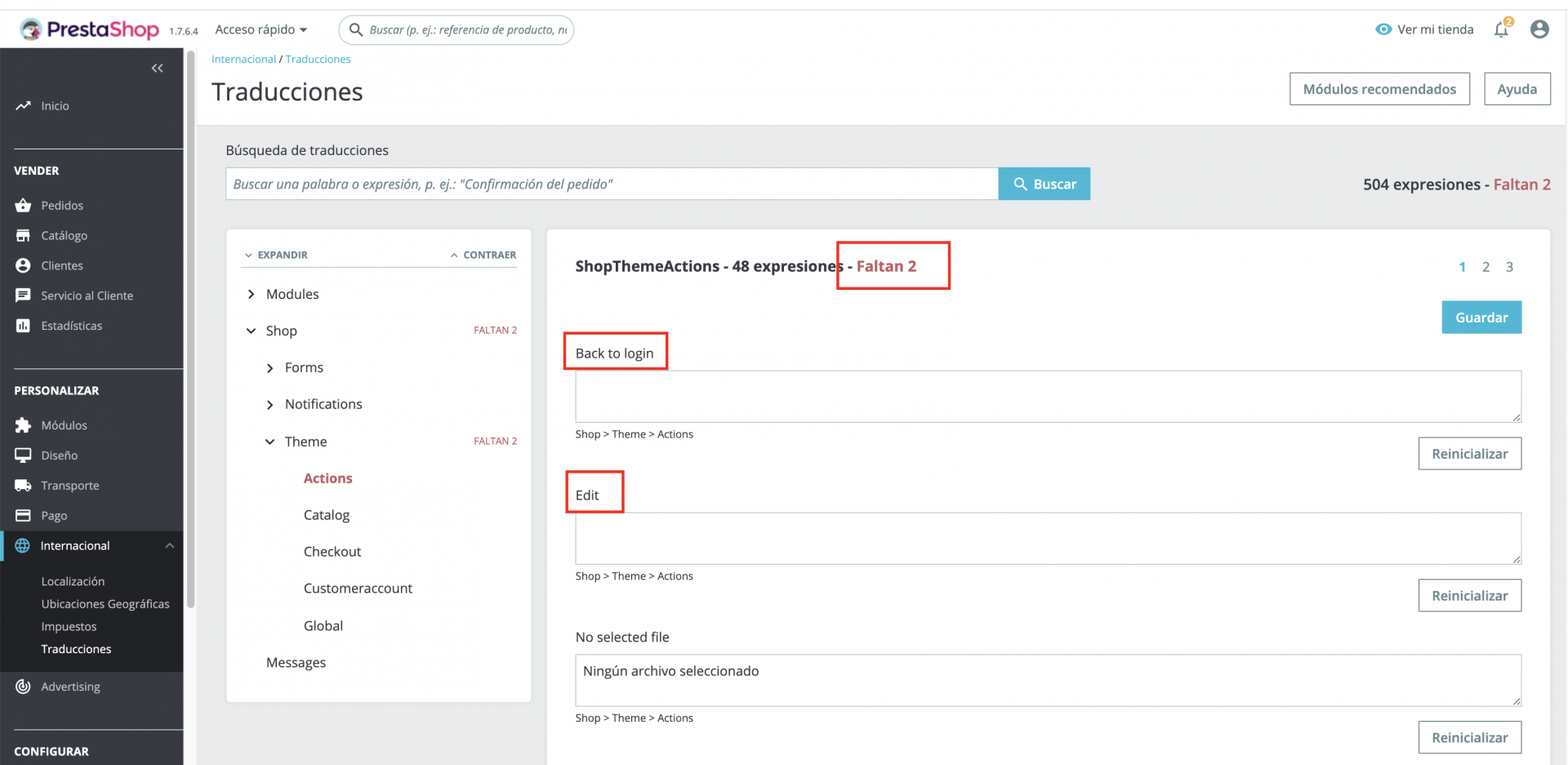Open Transporte via the truck icon
Image resolution: width=1568 pixels, height=765 pixels.
23,485
